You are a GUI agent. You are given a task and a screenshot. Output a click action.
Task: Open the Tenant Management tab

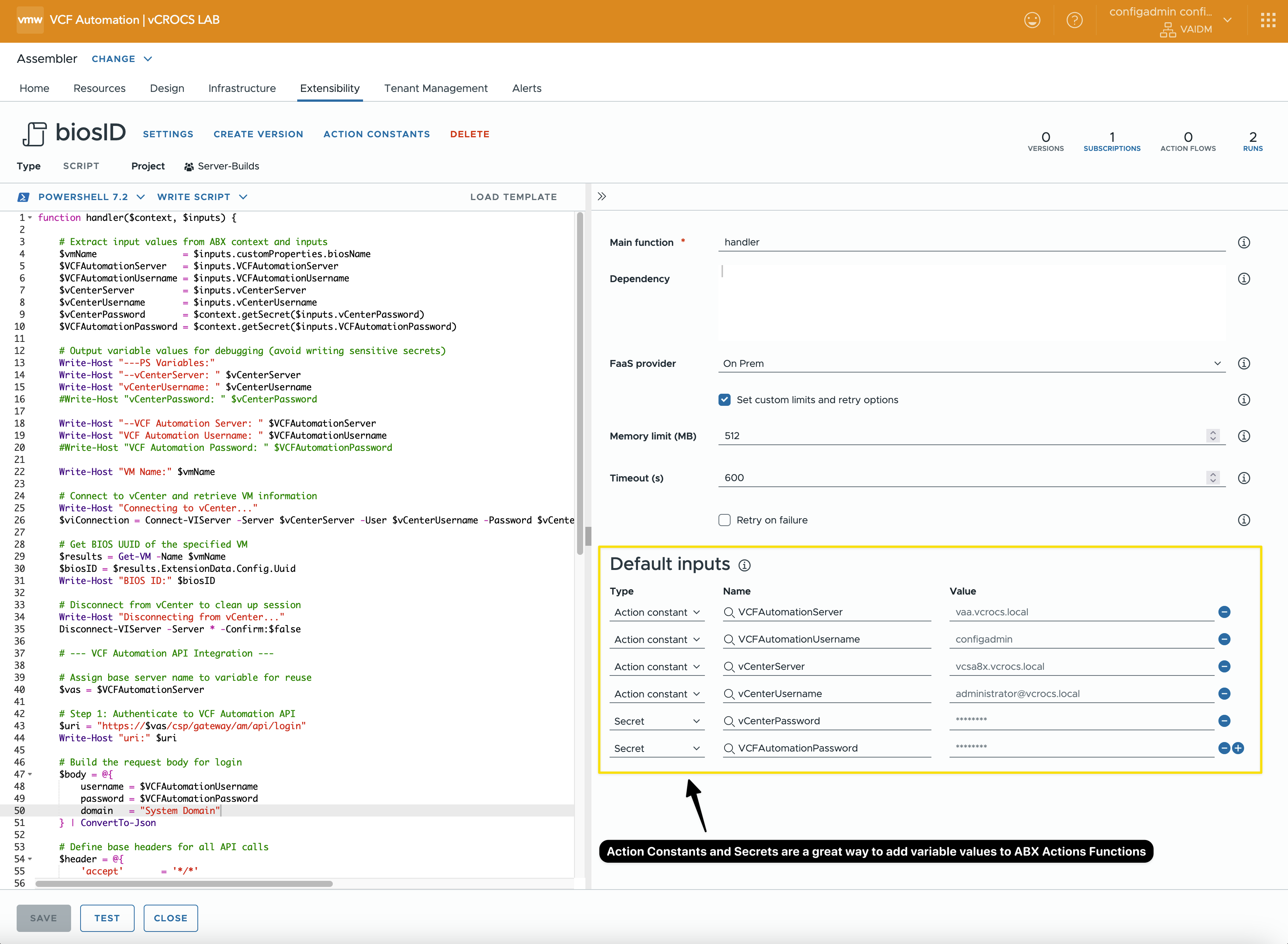tap(435, 88)
